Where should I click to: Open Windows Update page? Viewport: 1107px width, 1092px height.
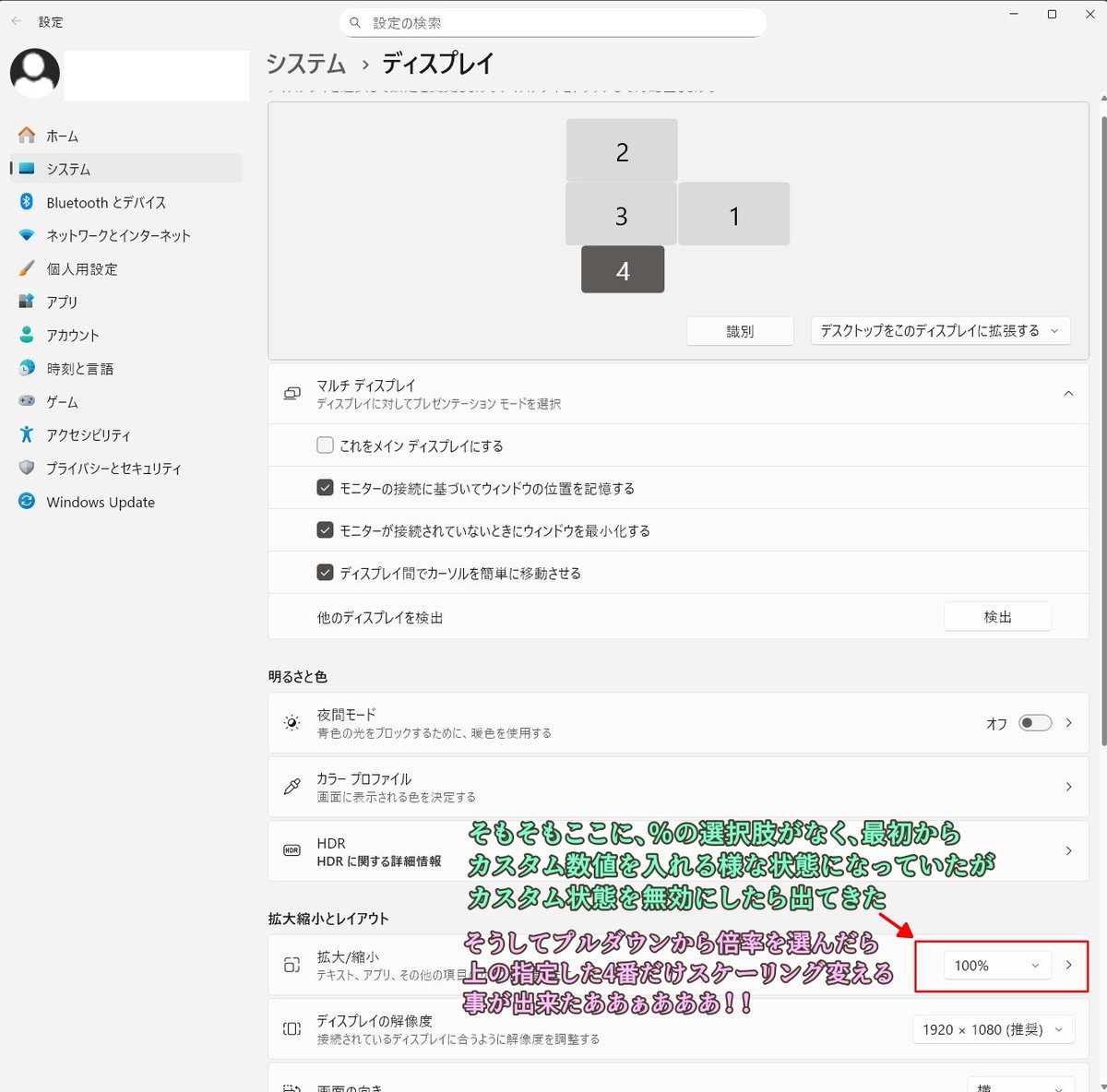126,502
